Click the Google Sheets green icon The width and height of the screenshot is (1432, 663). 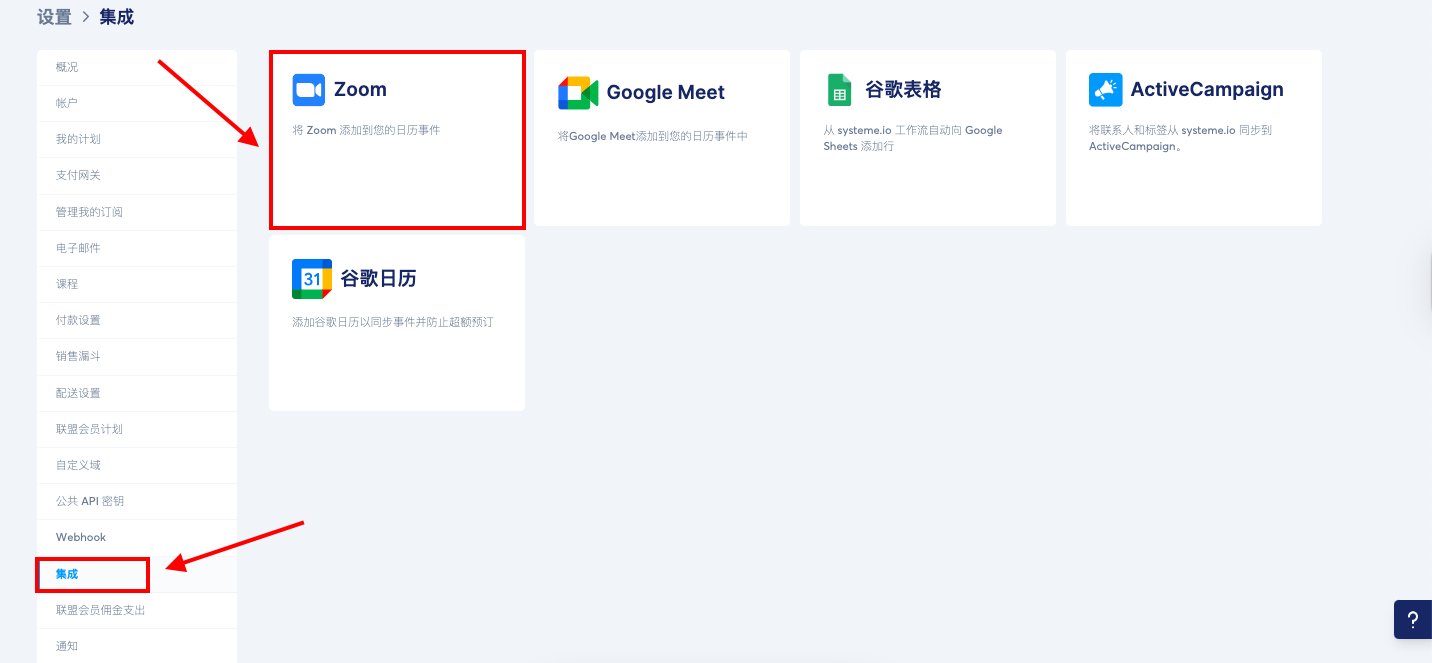839,89
